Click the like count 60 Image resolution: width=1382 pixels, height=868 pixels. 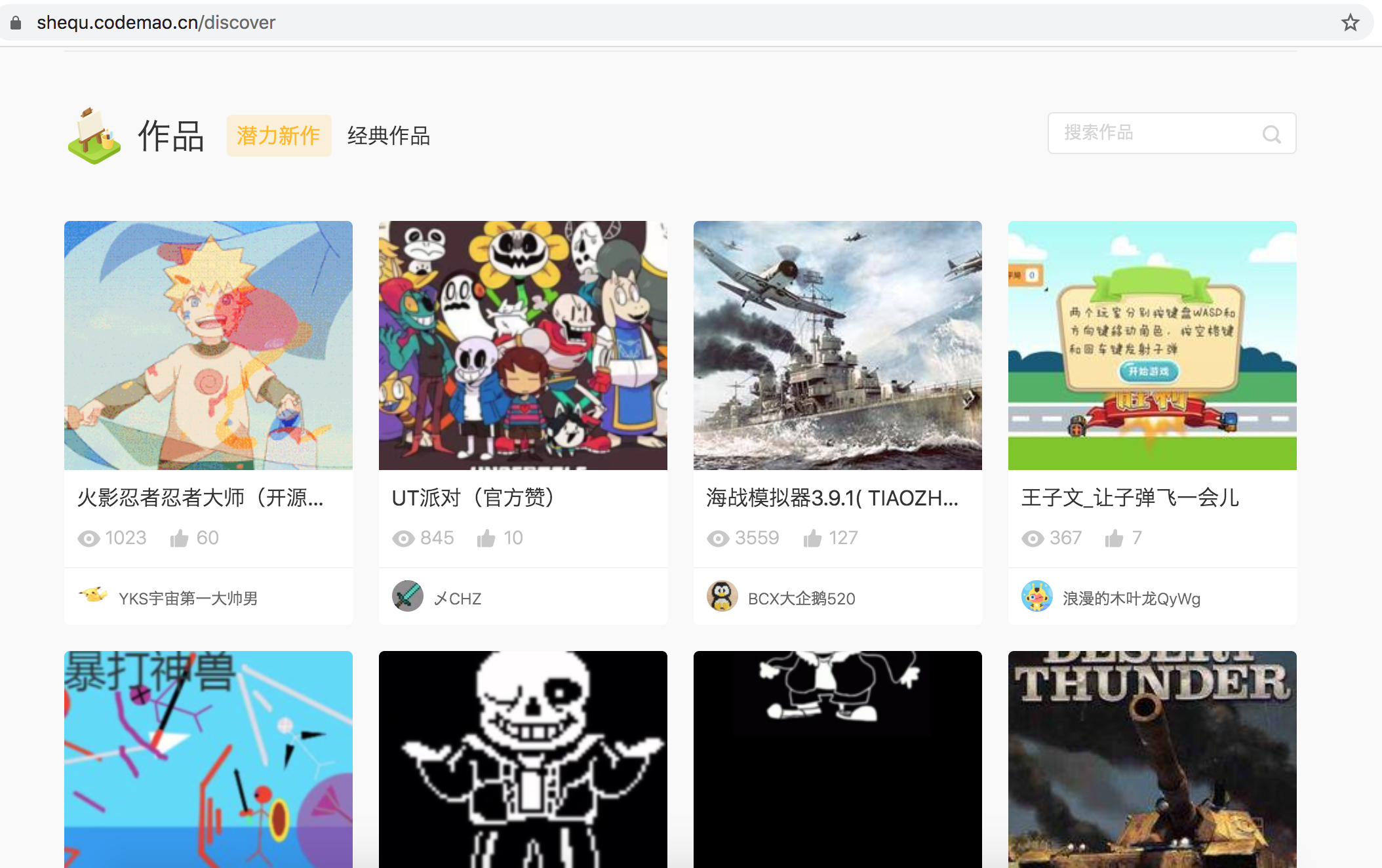pyautogui.click(x=207, y=538)
